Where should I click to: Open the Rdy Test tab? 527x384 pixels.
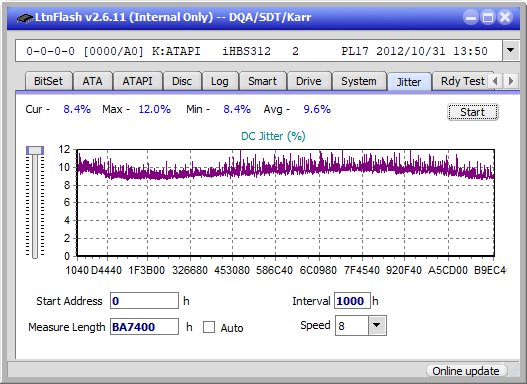pyautogui.click(x=462, y=81)
